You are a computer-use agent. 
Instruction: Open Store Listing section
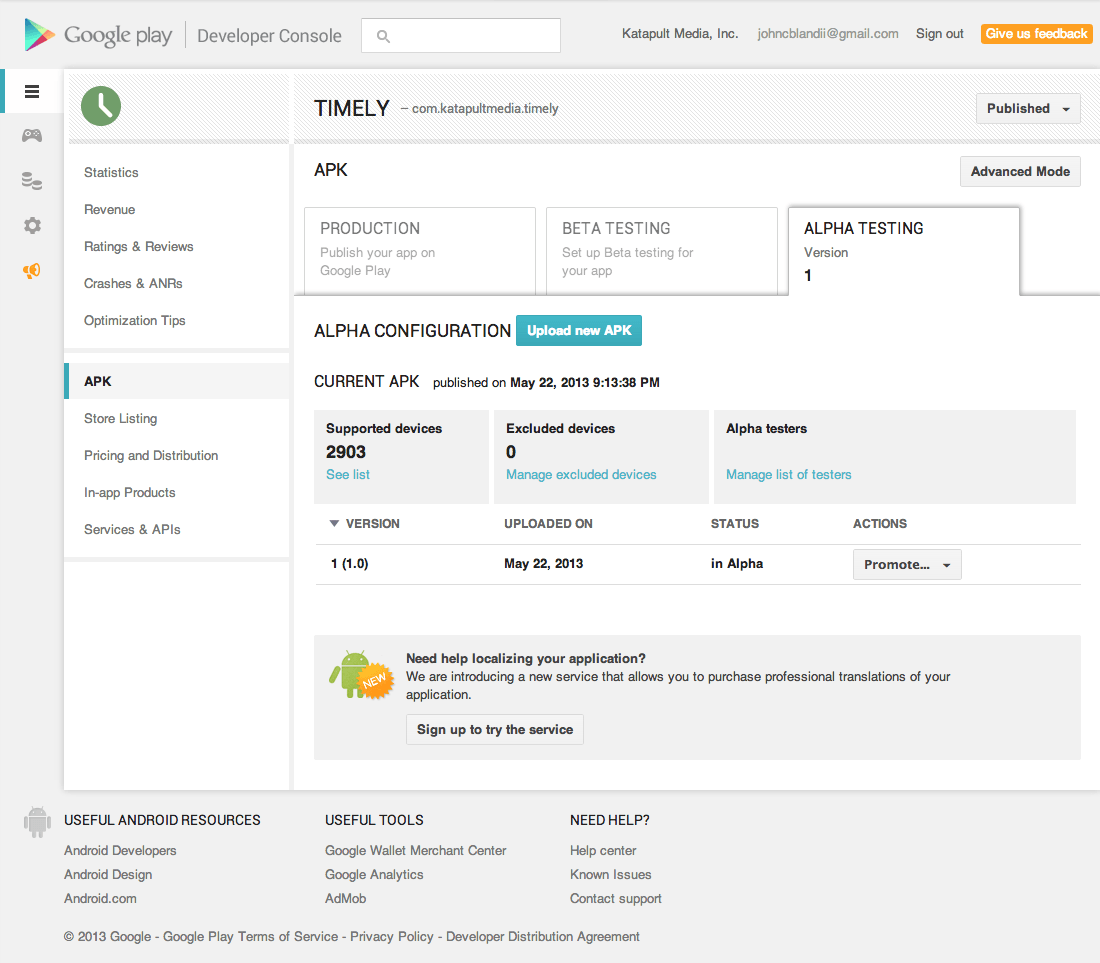click(121, 419)
